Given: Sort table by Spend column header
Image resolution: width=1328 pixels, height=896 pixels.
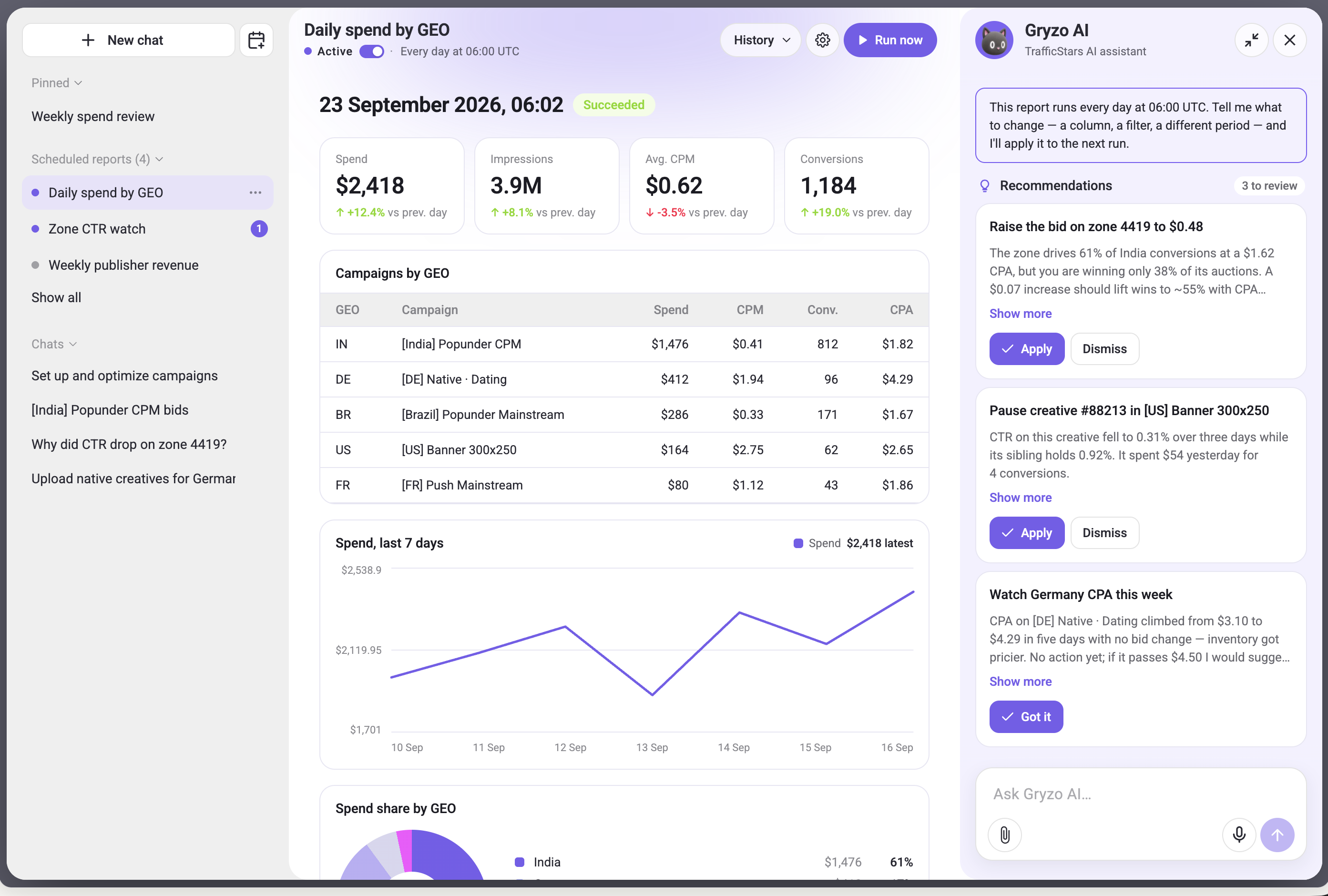Looking at the screenshot, I should [671, 310].
